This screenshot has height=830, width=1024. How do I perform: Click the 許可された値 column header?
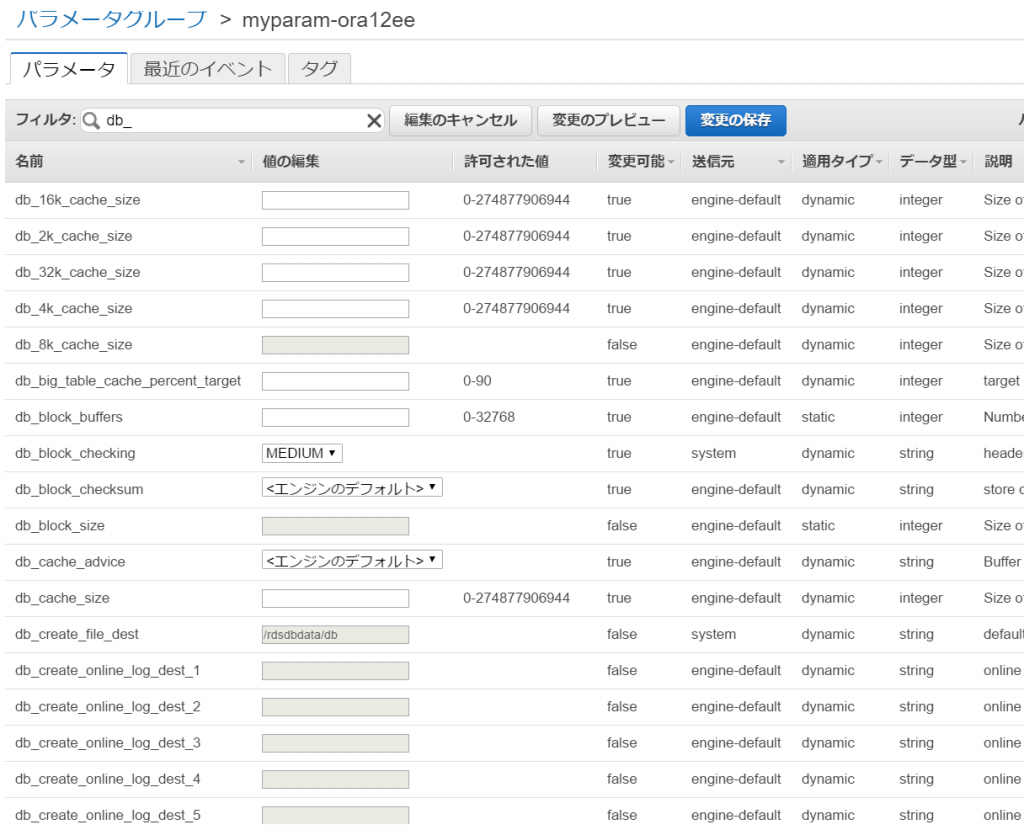tap(506, 161)
